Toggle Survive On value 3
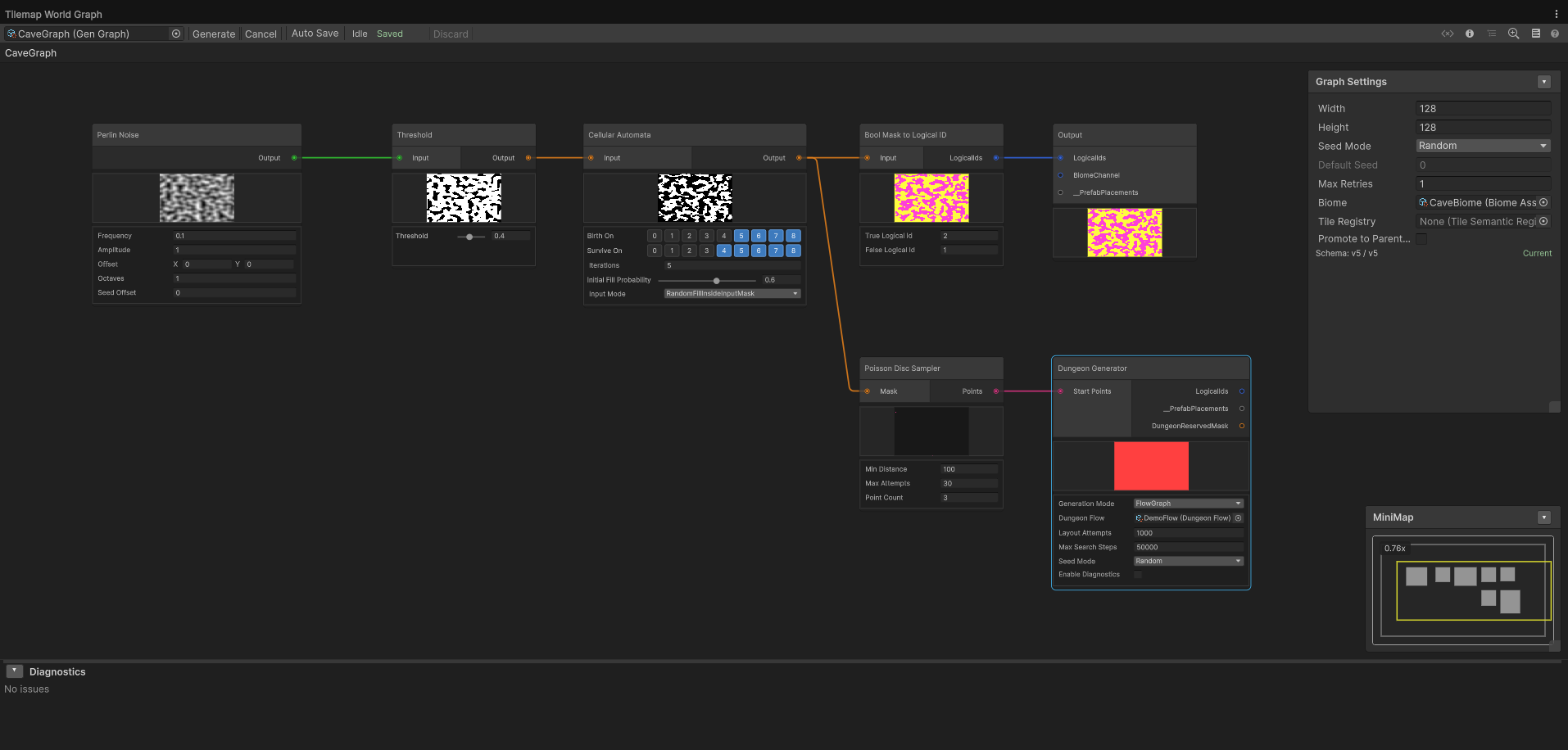This screenshot has height=750, width=1568. (x=706, y=251)
